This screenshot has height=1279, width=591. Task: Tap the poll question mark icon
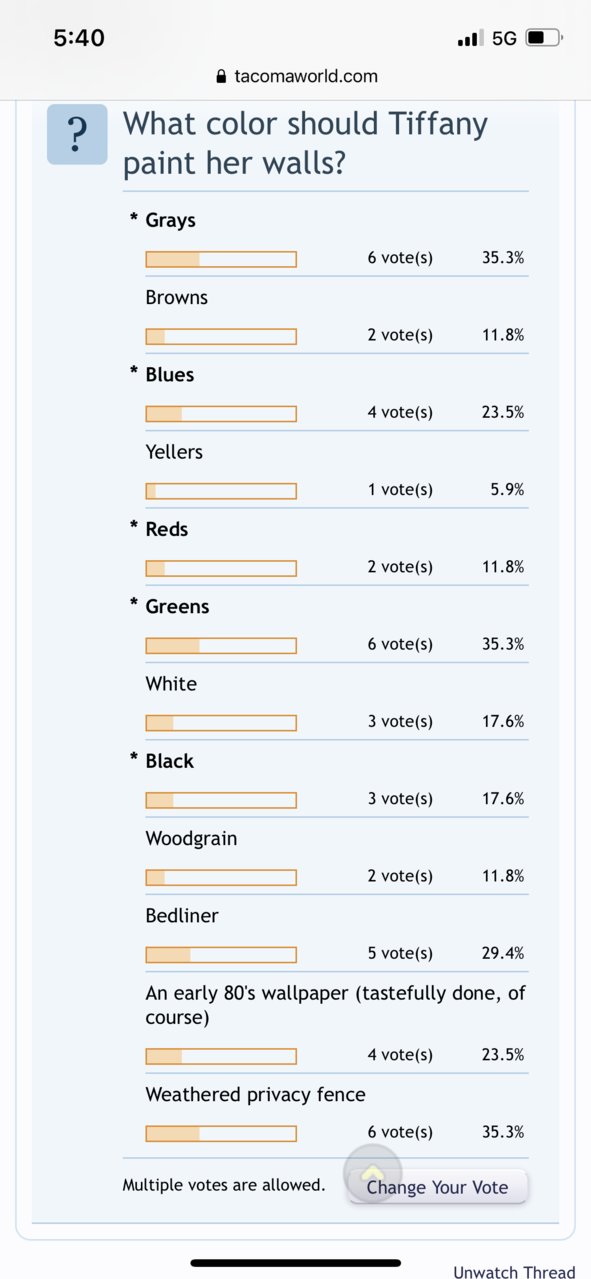[x=77, y=134]
